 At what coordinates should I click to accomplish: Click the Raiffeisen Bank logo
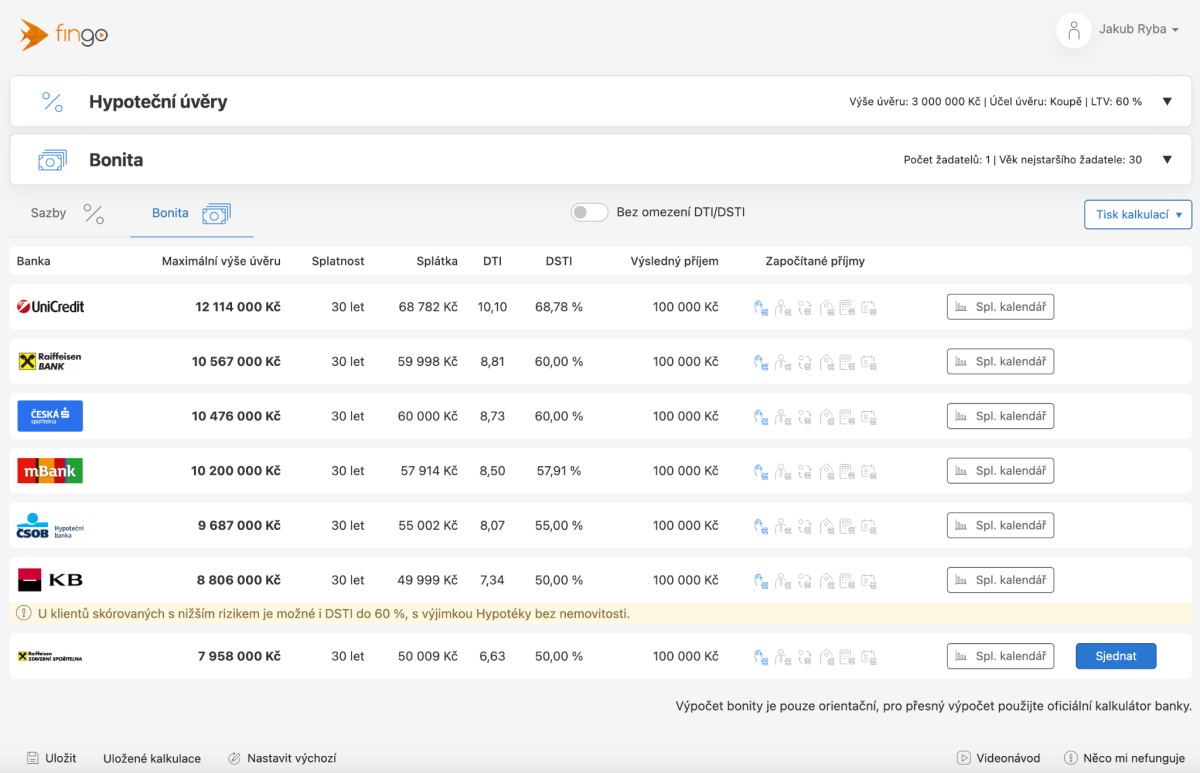tap(50, 361)
